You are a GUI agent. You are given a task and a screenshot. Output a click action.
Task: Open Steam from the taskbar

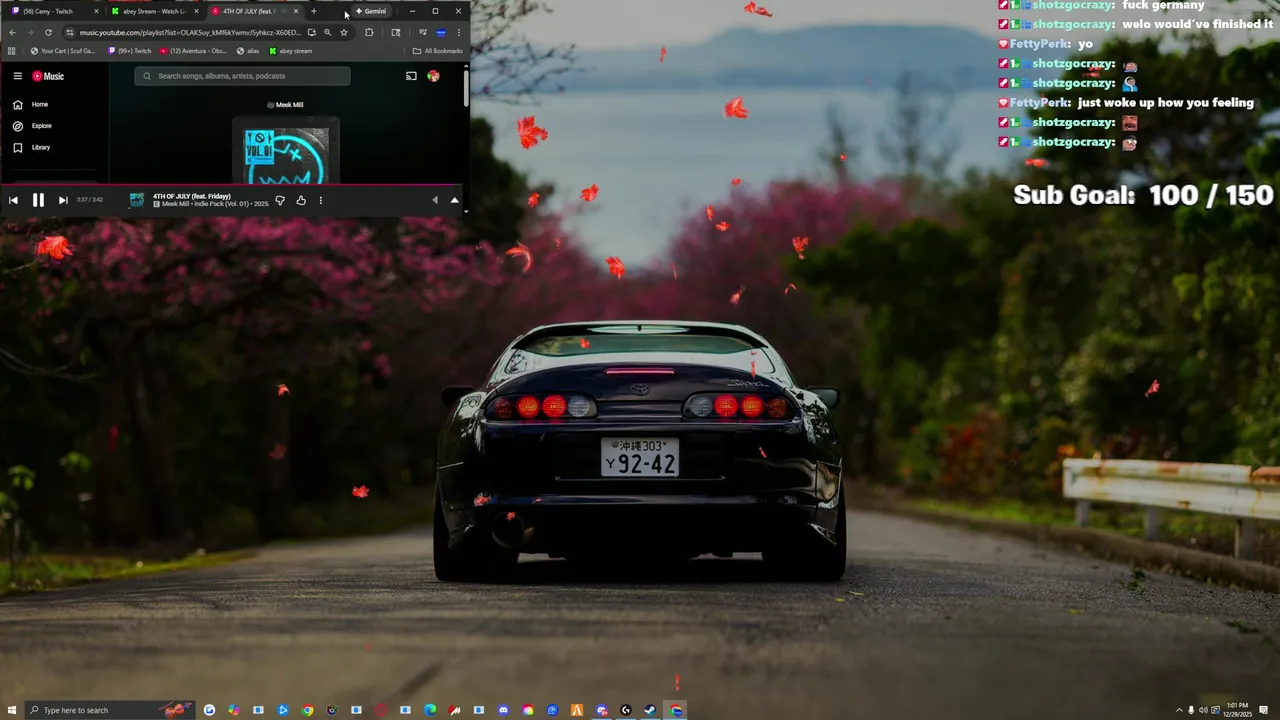650,710
